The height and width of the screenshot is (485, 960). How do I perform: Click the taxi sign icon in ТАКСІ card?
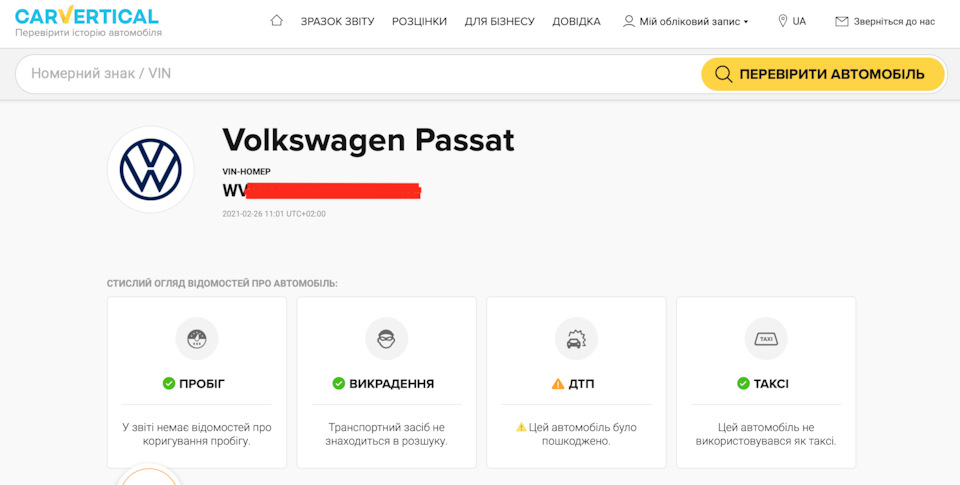[766, 339]
